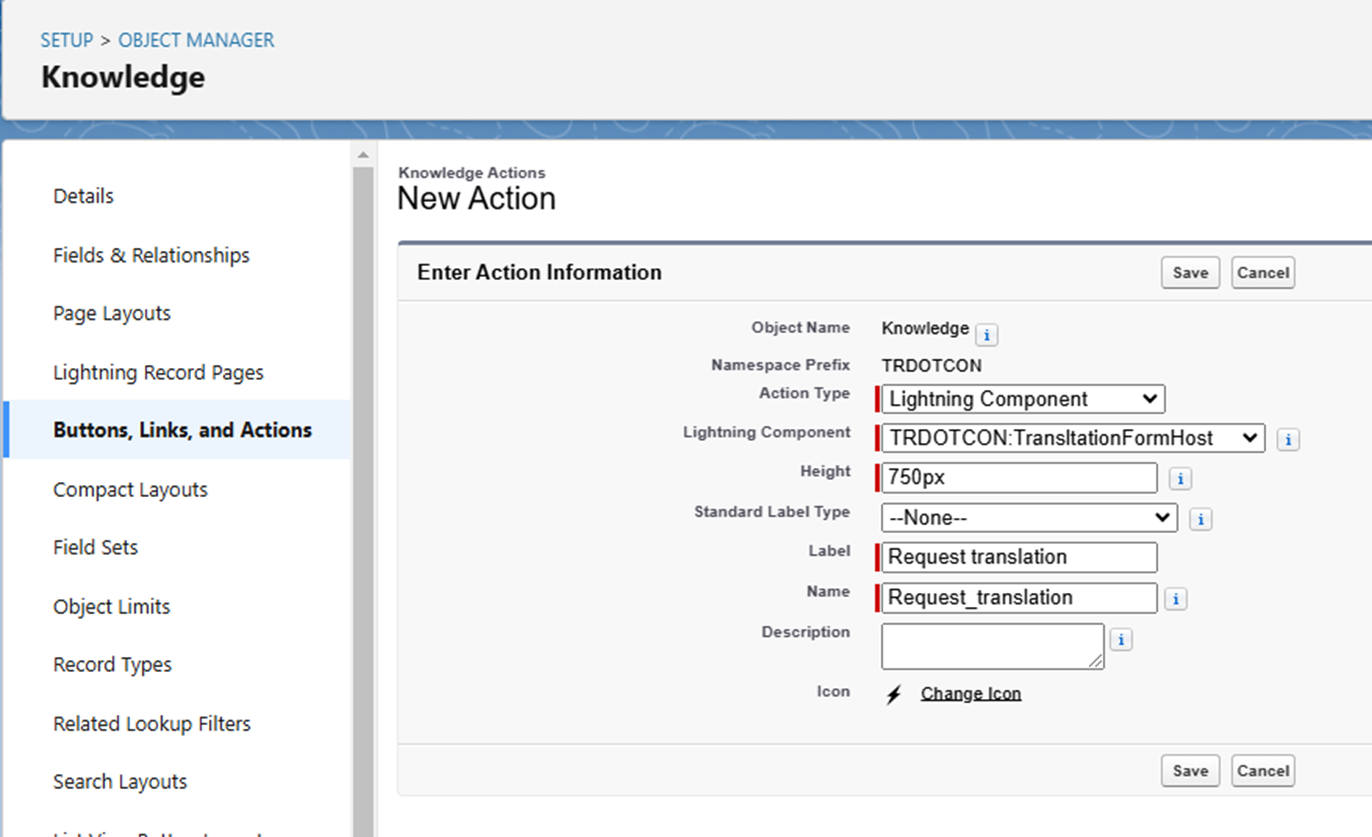Click into the Description text area
Screen dimensions: 1372x837
click(x=993, y=646)
